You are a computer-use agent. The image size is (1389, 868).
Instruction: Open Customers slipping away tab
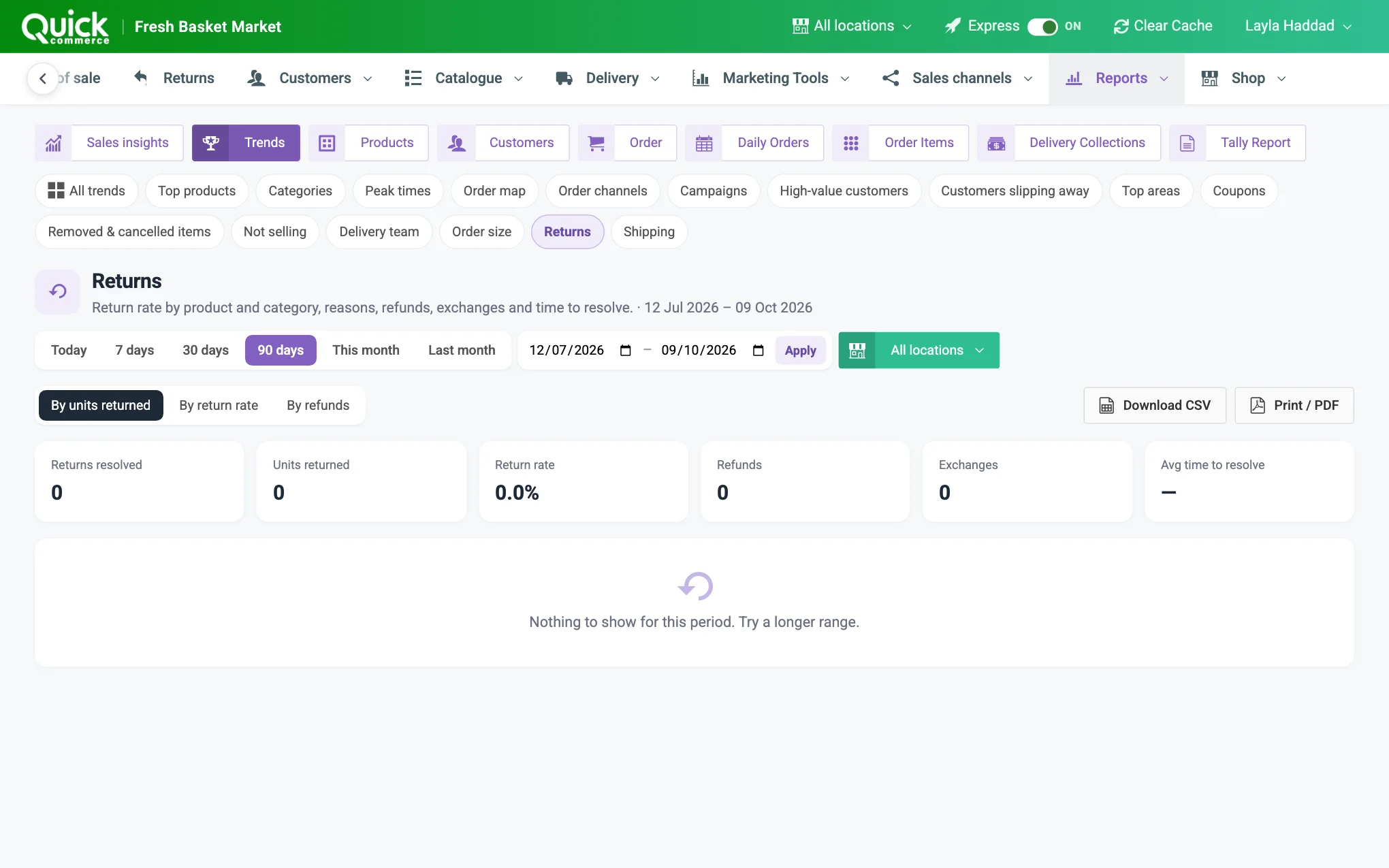click(x=1015, y=191)
